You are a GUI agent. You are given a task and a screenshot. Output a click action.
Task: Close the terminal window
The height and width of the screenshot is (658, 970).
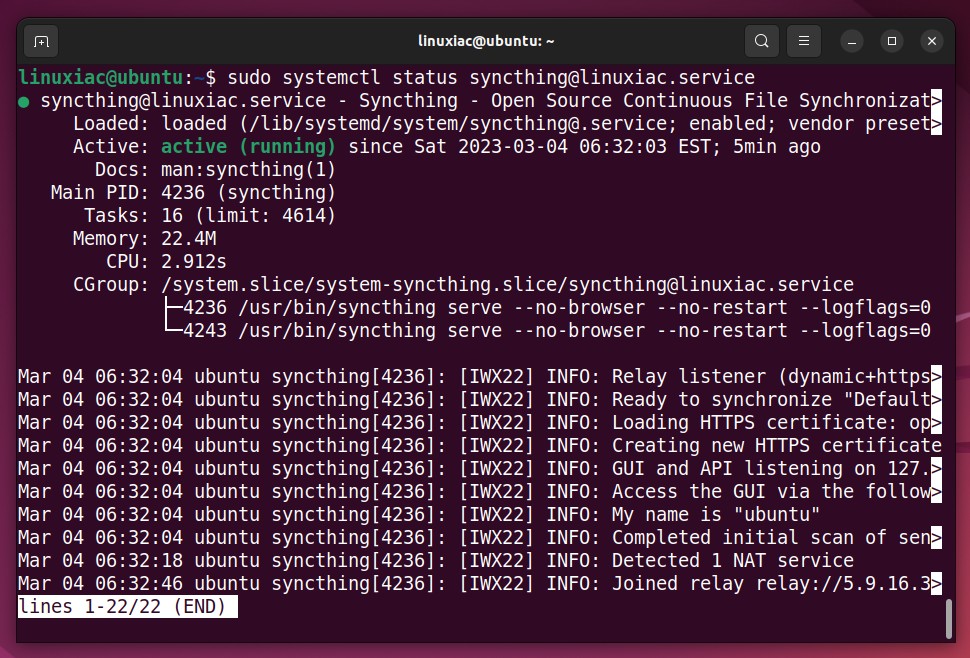click(x=932, y=41)
